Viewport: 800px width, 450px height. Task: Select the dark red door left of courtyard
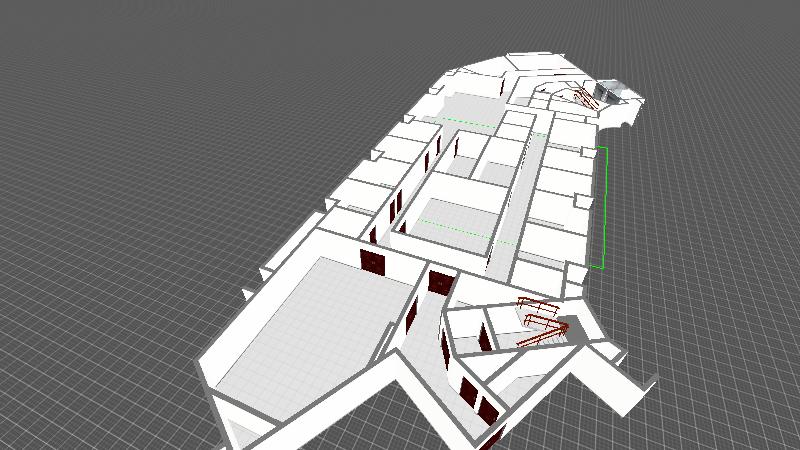[x=398, y=205]
